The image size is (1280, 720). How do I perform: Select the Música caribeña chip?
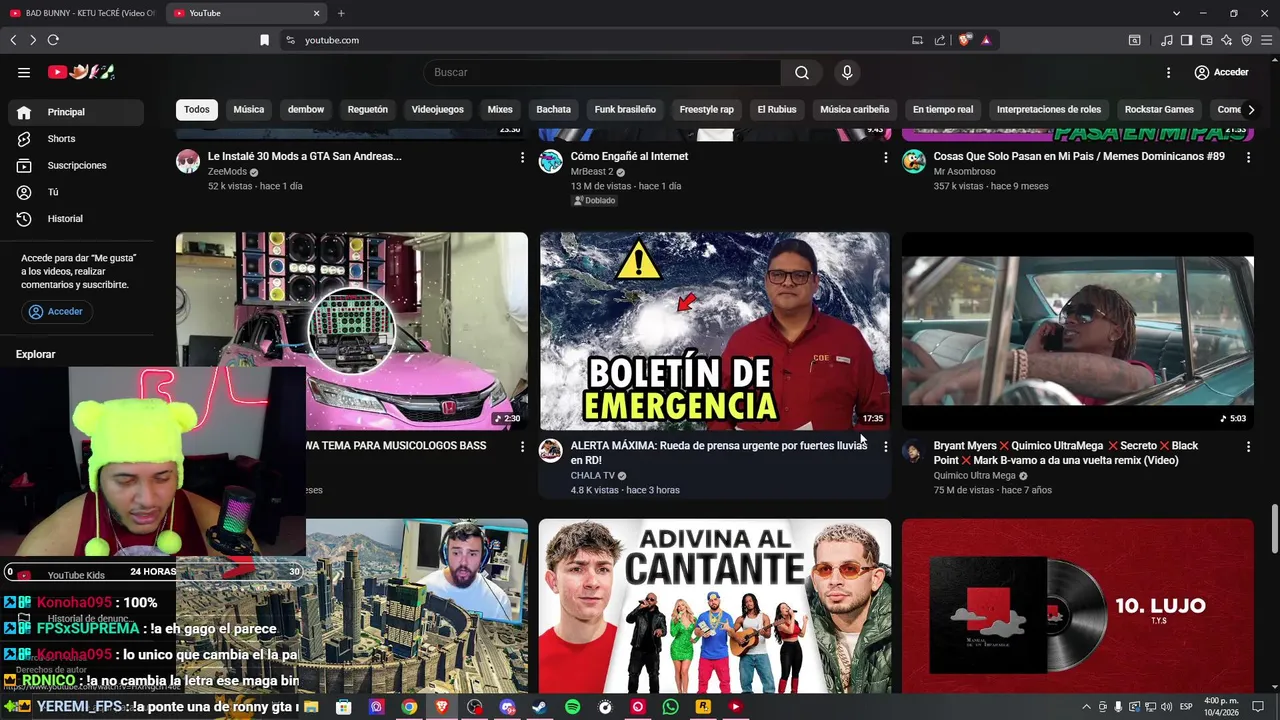(855, 109)
